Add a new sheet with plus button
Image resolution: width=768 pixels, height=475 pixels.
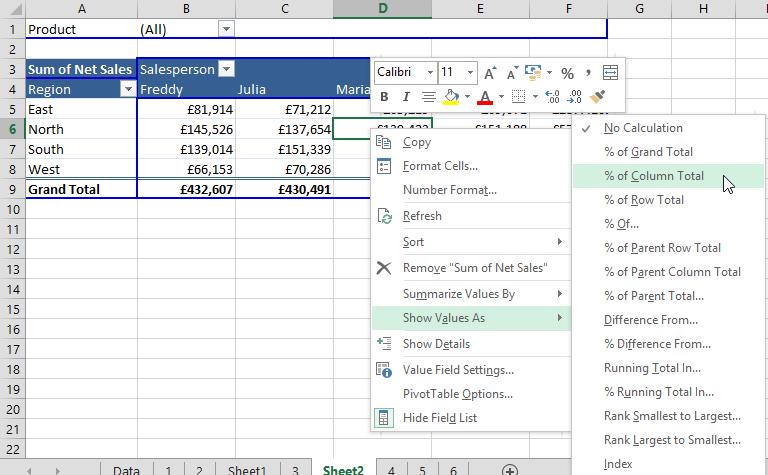pyautogui.click(x=510, y=469)
